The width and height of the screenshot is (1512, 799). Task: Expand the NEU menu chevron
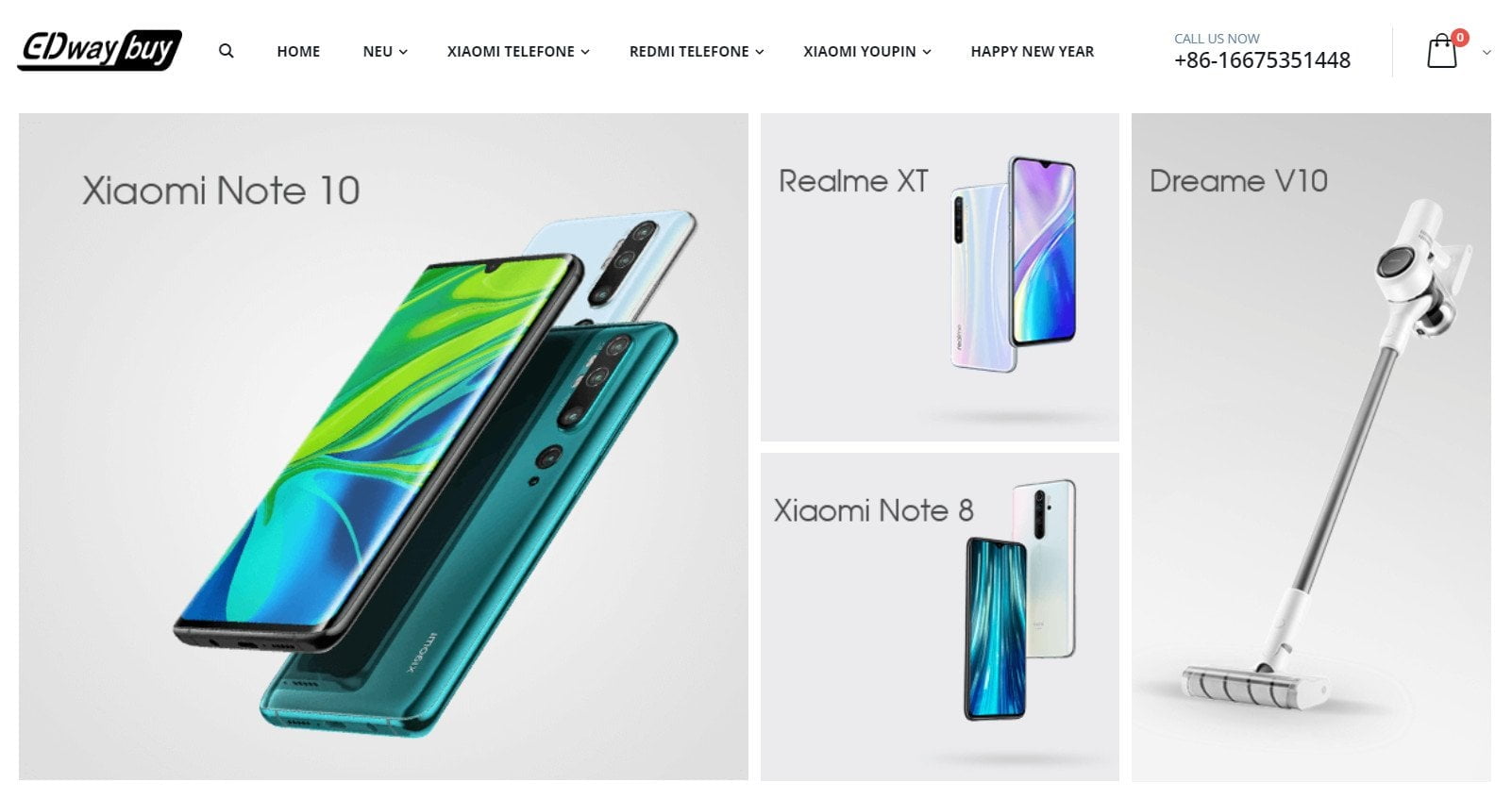(x=403, y=52)
